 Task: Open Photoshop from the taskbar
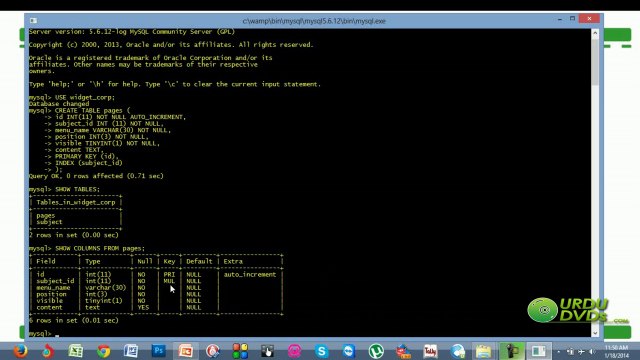point(158,351)
